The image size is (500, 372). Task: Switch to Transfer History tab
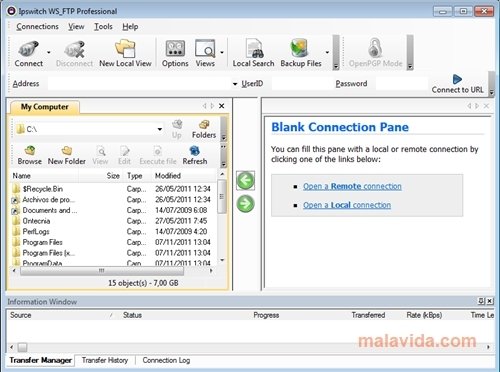[105, 360]
